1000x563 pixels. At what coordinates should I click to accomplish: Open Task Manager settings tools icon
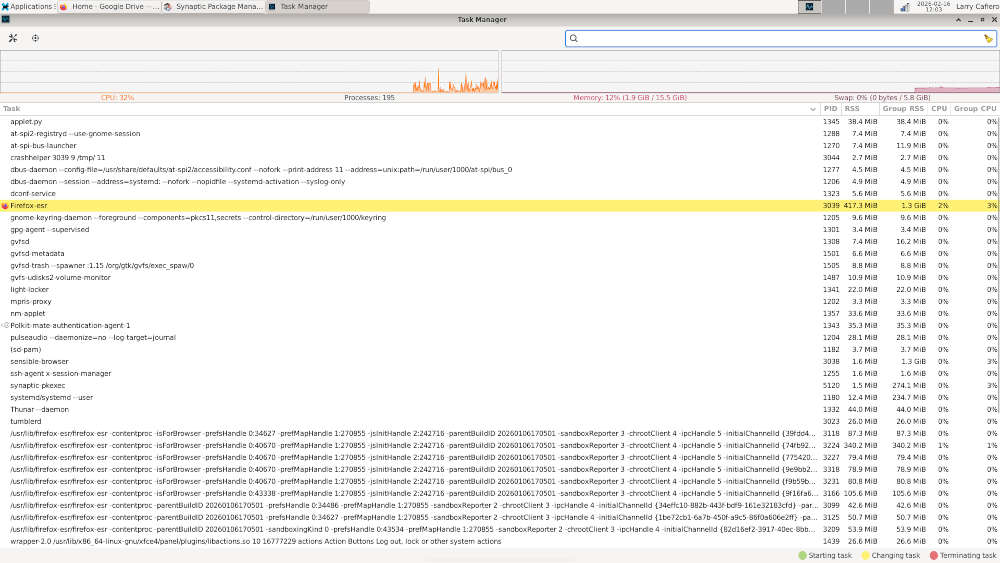(13, 38)
